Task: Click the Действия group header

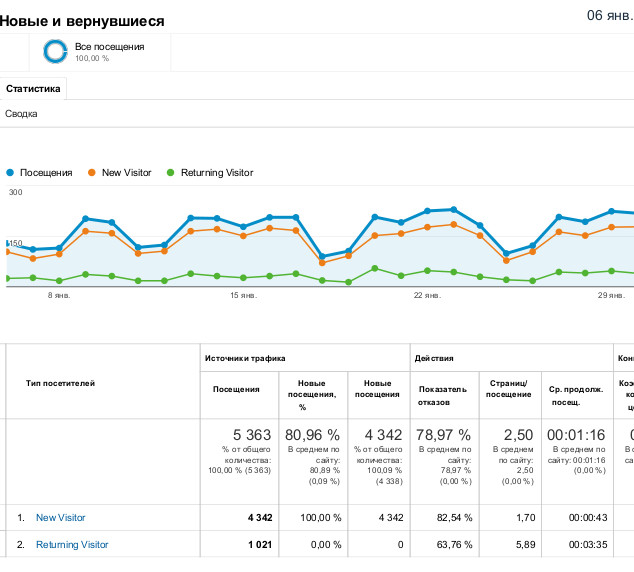Action: 434,358
